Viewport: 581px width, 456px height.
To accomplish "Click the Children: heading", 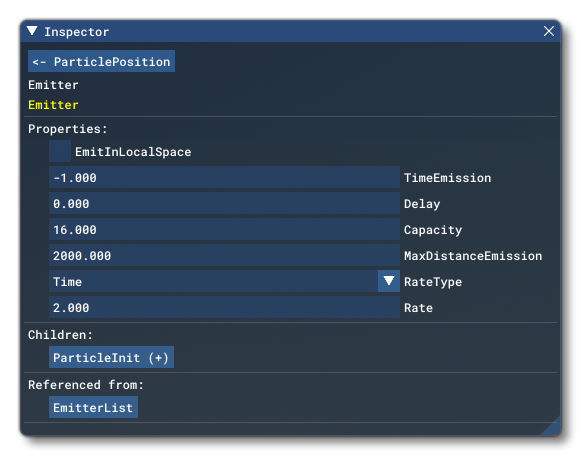I will 60,335.
